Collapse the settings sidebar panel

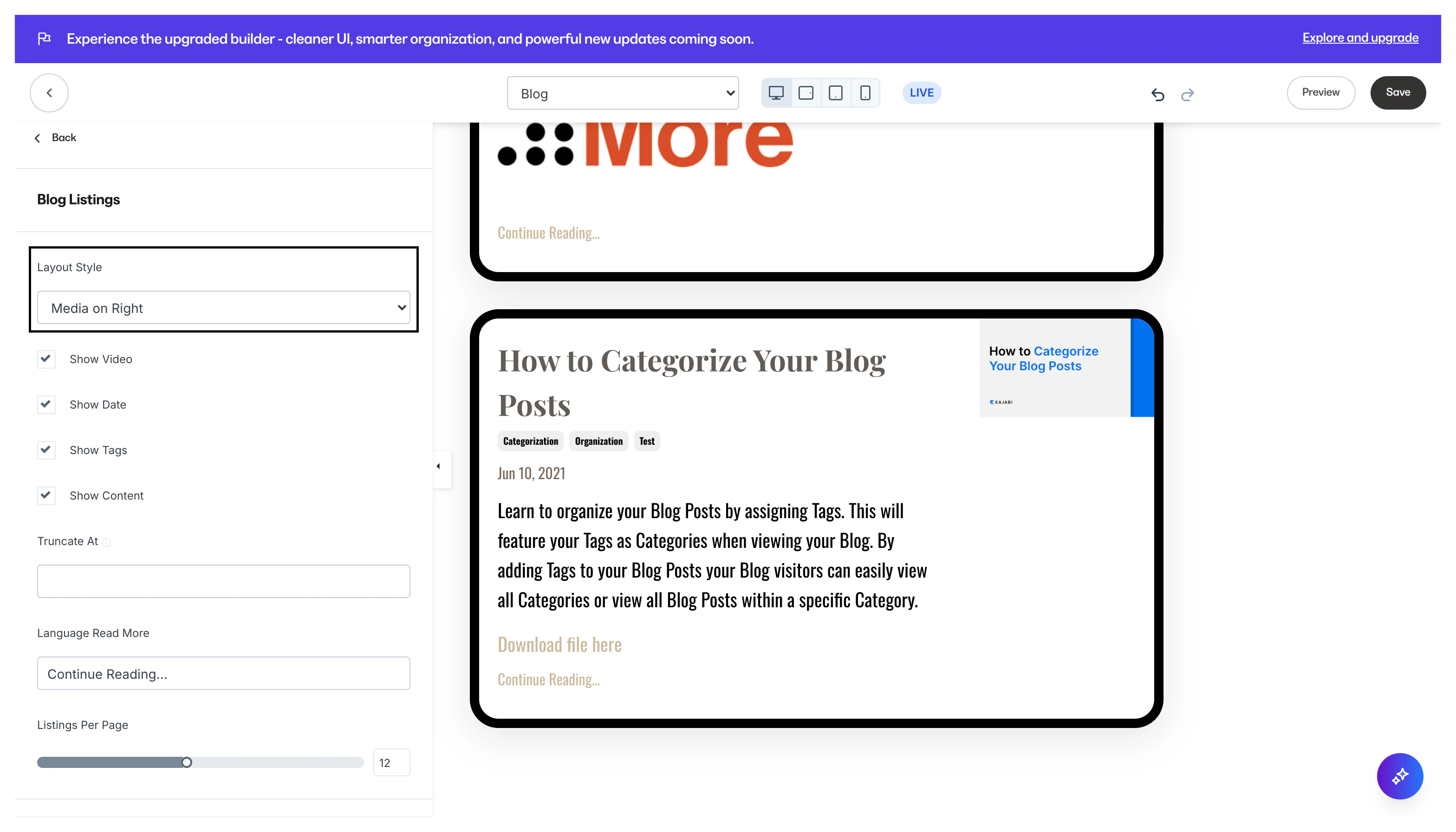tap(439, 466)
